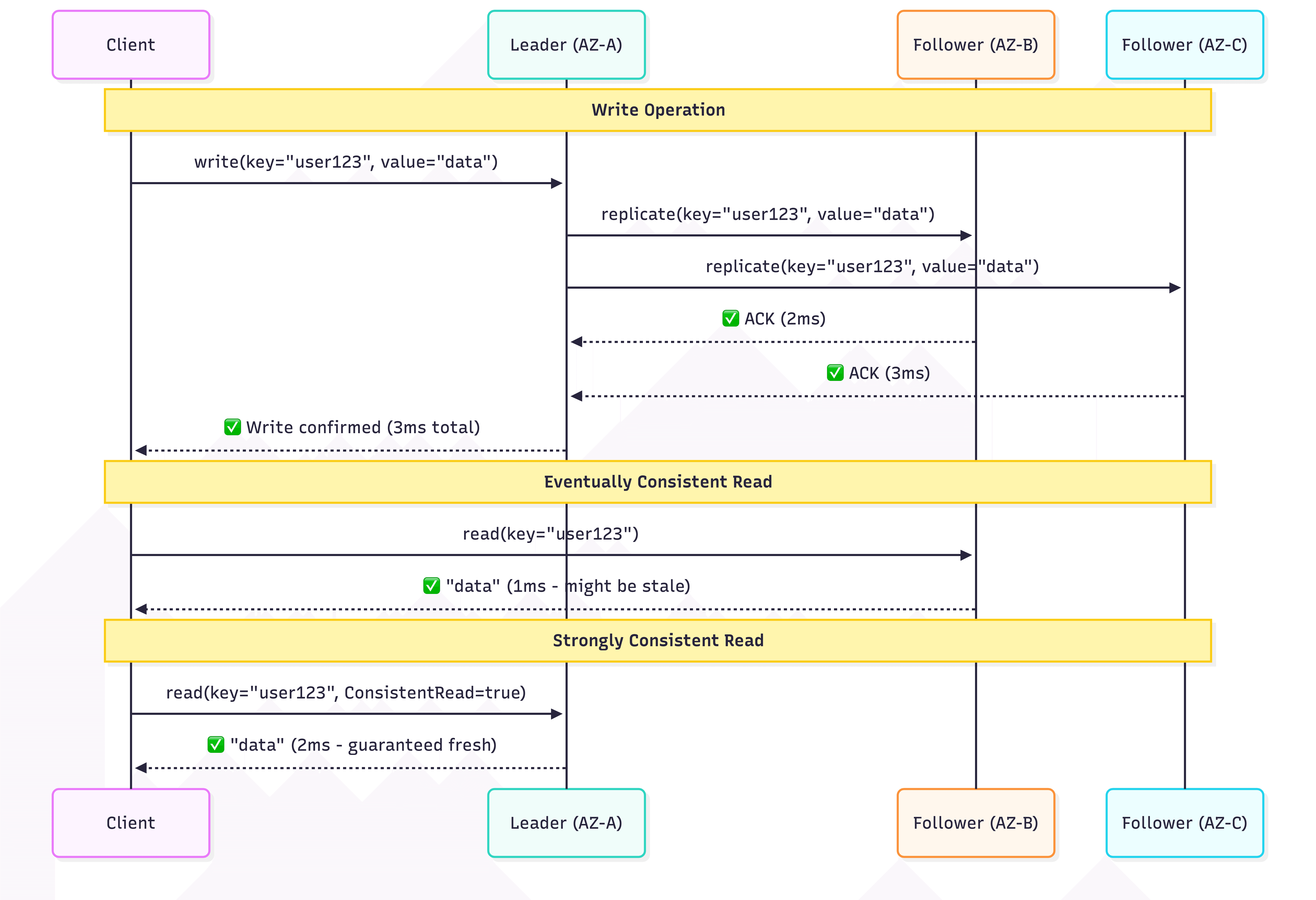The image size is (1316, 900).
Task: Click the top Follower (AZ-B) participant box
Action: click(x=976, y=45)
